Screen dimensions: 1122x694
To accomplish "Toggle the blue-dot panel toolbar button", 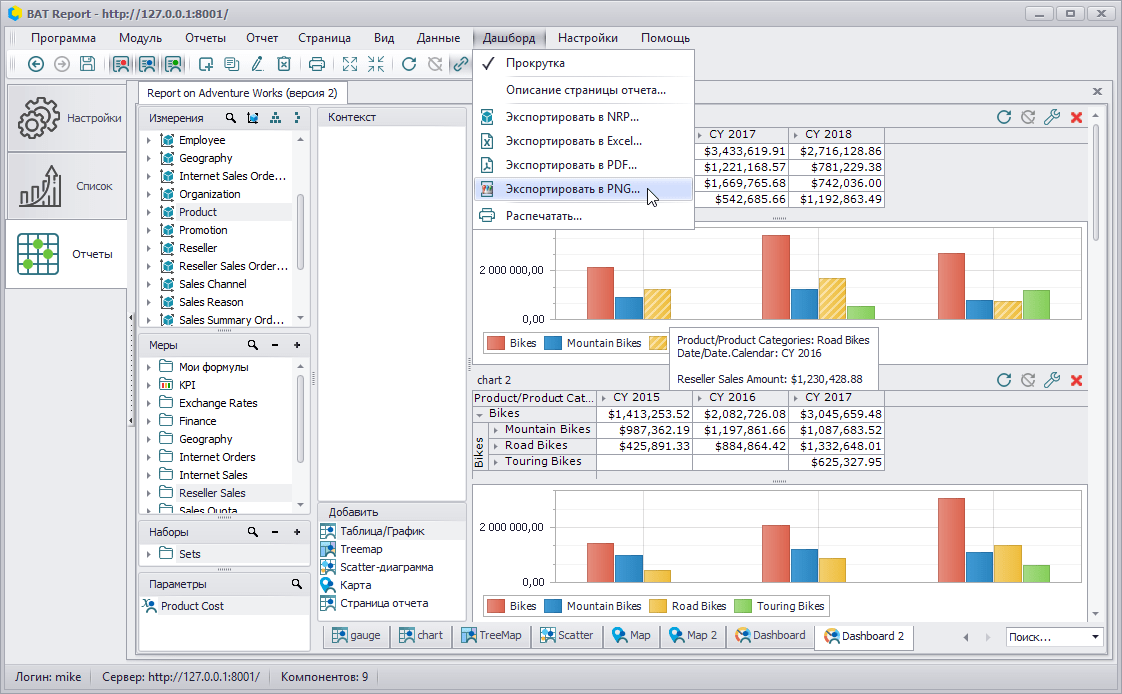I will (147, 64).
